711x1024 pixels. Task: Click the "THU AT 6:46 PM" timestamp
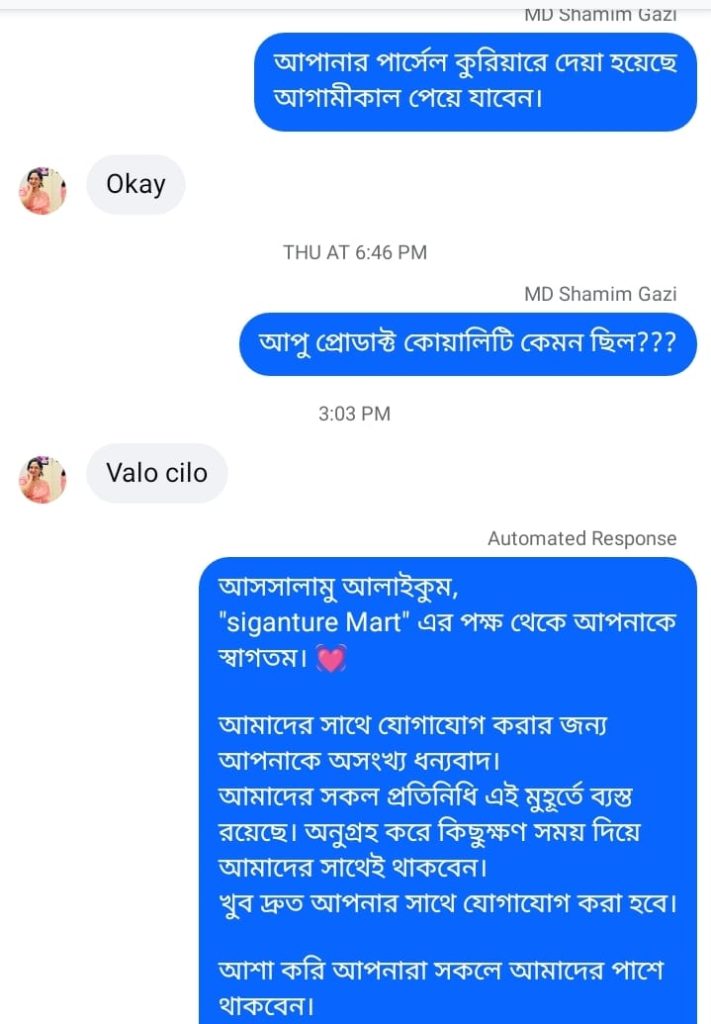(x=355, y=253)
